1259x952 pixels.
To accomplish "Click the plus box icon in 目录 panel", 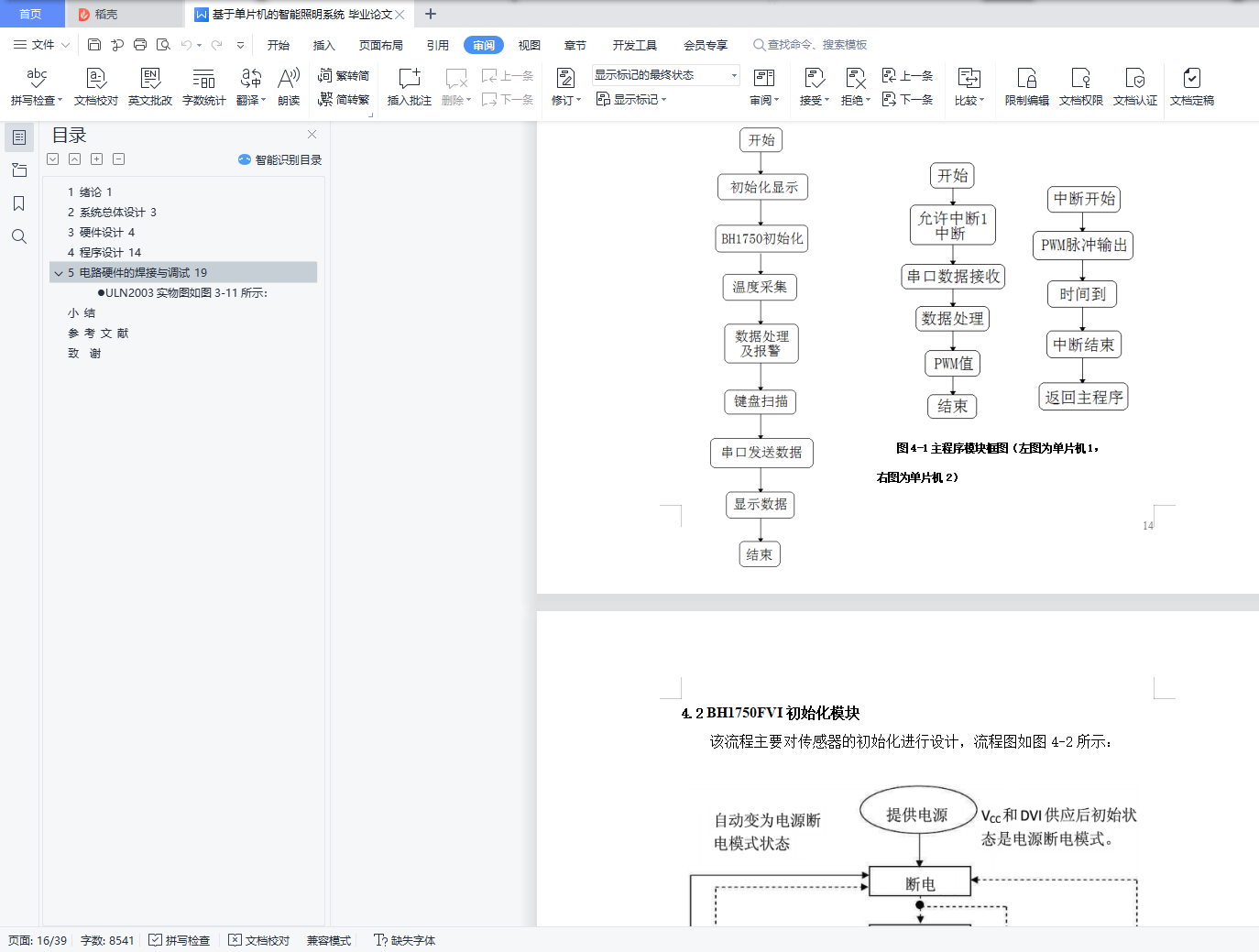I will click(96, 159).
